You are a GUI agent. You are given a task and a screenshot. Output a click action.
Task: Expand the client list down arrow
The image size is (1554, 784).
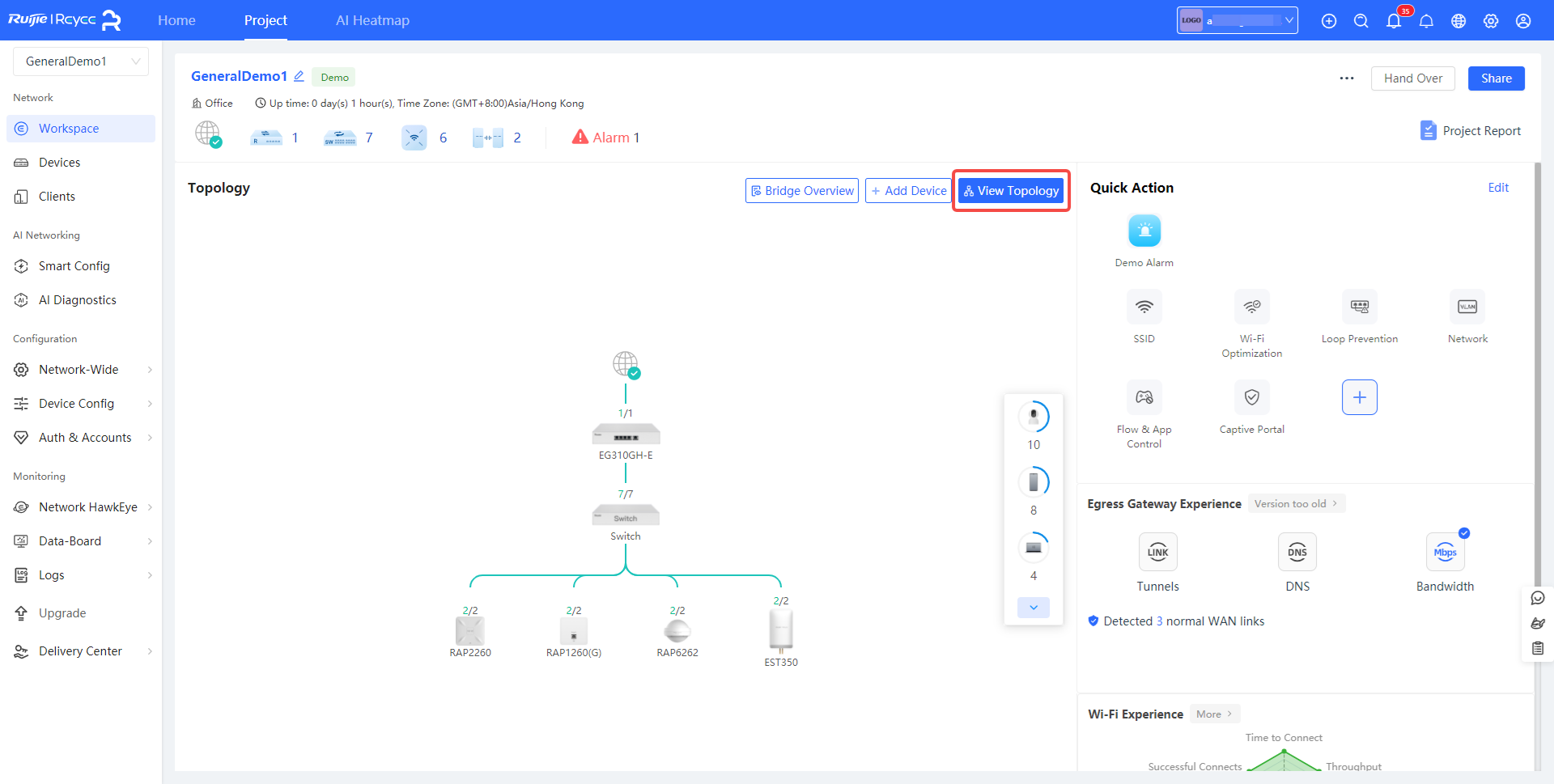[1034, 608]
